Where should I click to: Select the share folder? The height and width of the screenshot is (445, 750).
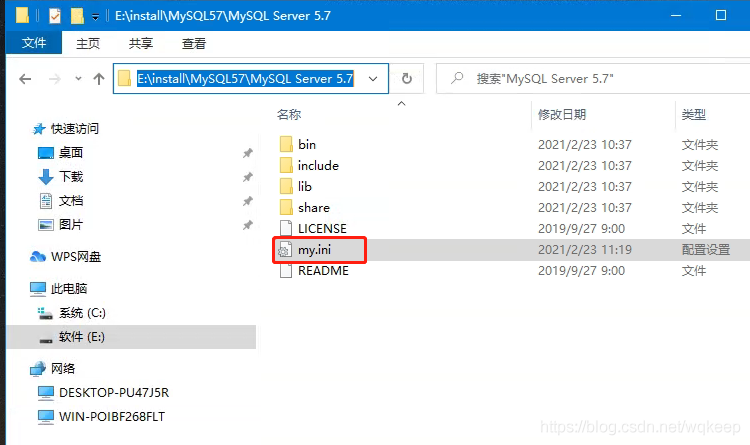coord(314,208)
